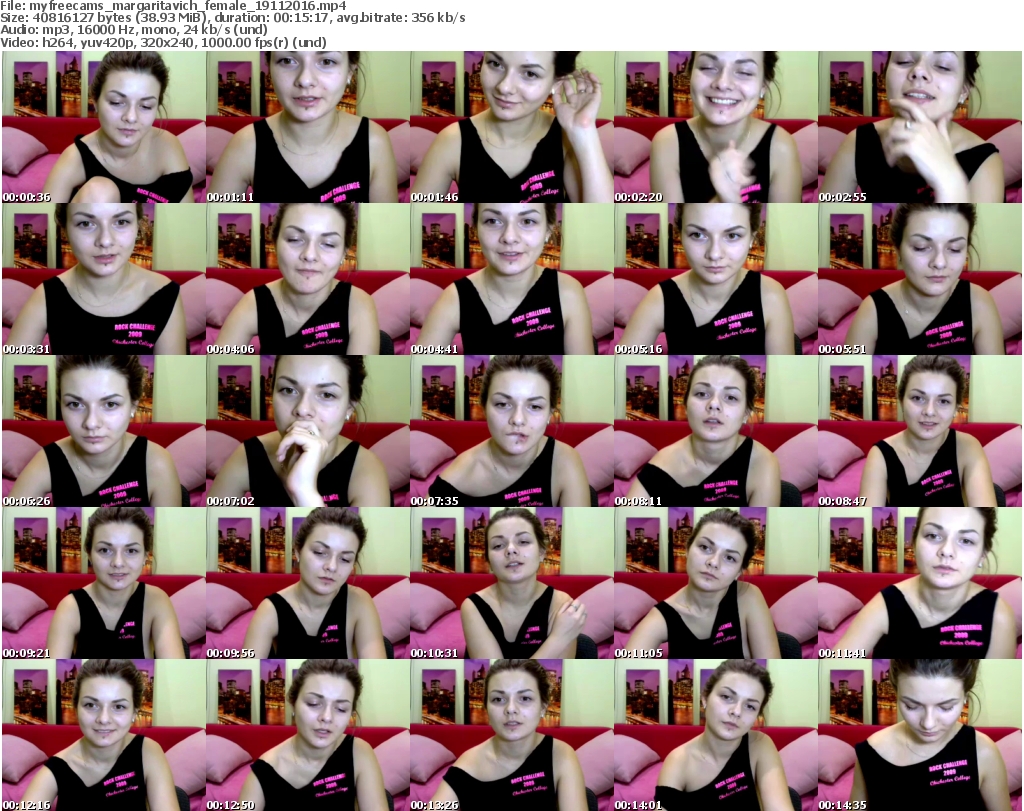Click the 00:14:01 timestamp label

pos(636,803)
